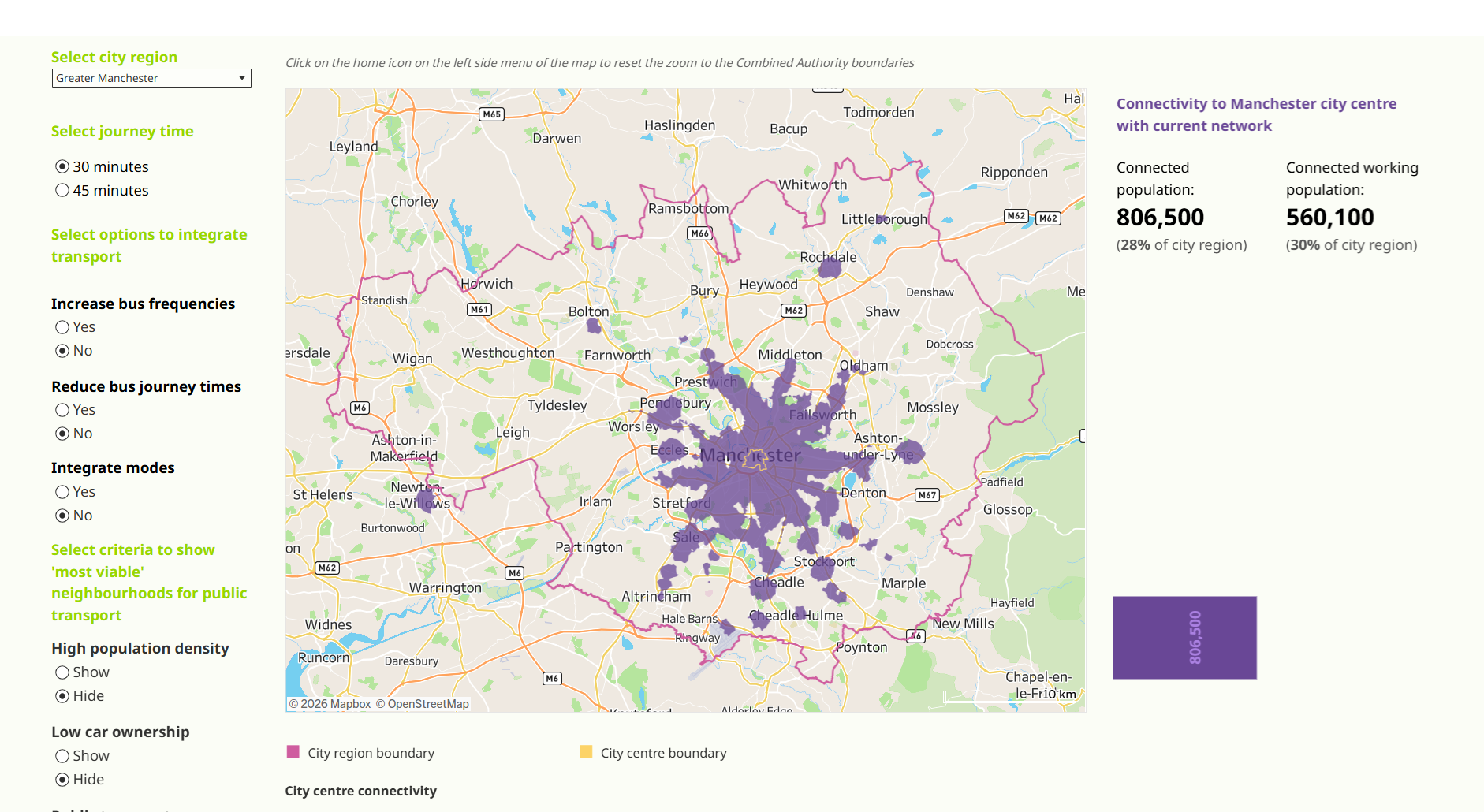Click the M62 shield below Burtonwood

pos(327,568)
